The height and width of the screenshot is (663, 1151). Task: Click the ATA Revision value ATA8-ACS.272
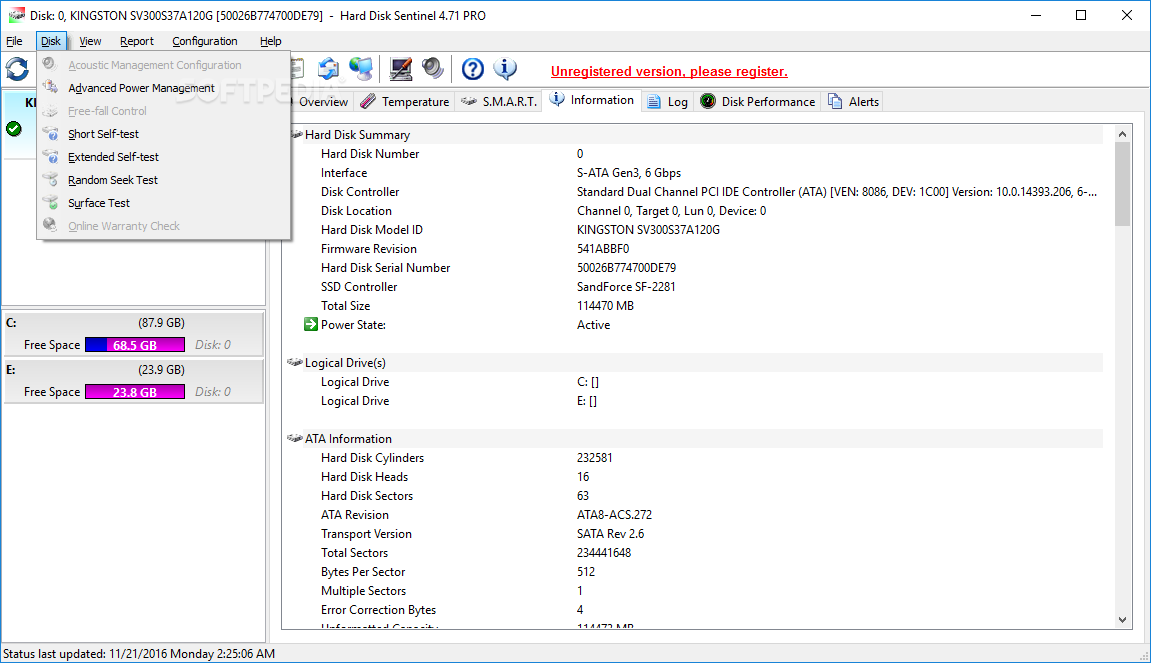tap(614, 515)
